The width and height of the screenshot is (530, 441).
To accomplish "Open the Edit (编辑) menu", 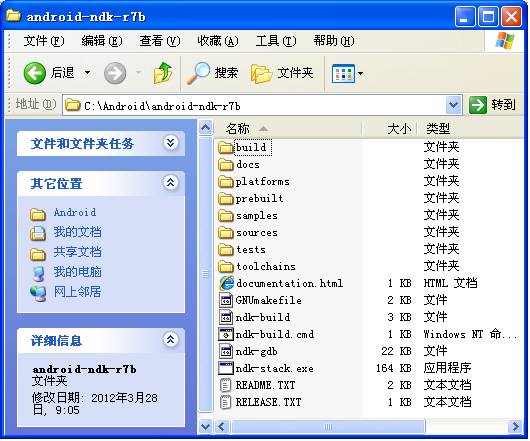I will [102, 41].
